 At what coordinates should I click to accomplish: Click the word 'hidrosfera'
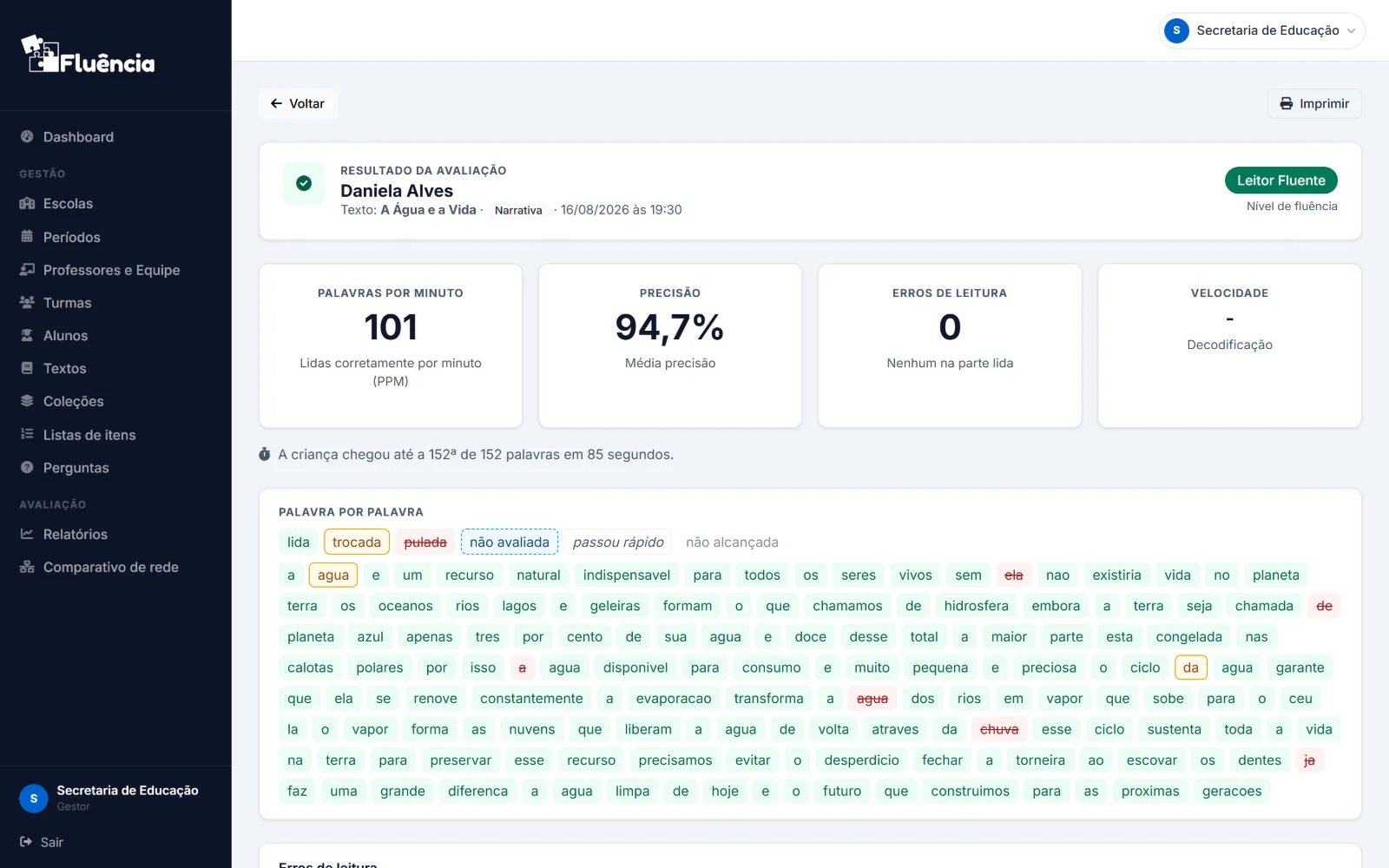[977, 606]
